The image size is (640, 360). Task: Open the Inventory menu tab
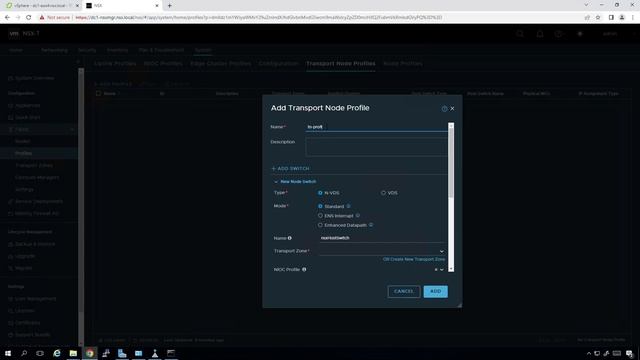point(117,50)
